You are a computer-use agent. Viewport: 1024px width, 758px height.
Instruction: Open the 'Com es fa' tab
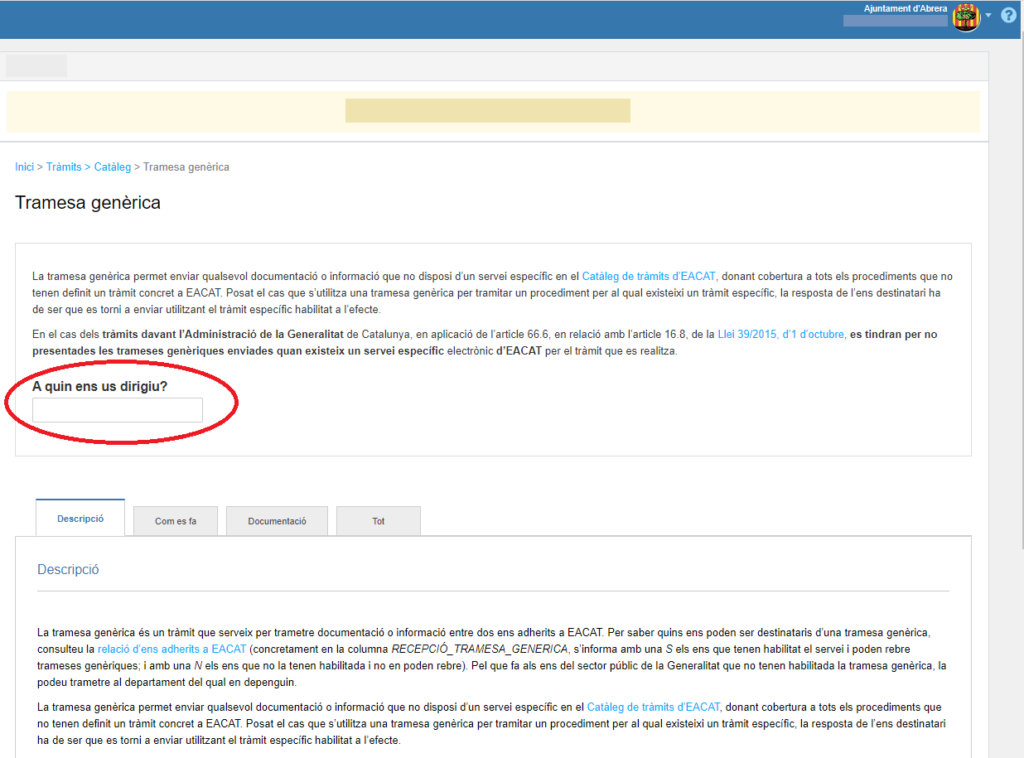(175, 521)
